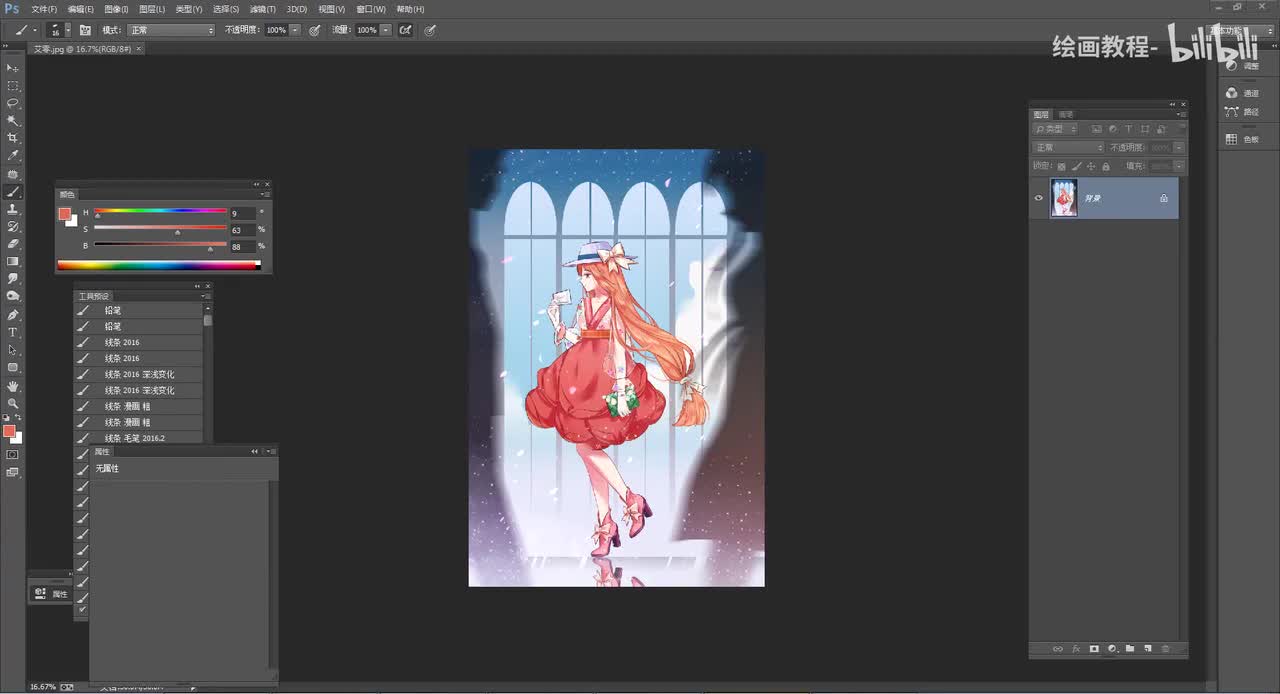Select the Magic Wand tool
The image size is (1280, 694).
(13, 121)
